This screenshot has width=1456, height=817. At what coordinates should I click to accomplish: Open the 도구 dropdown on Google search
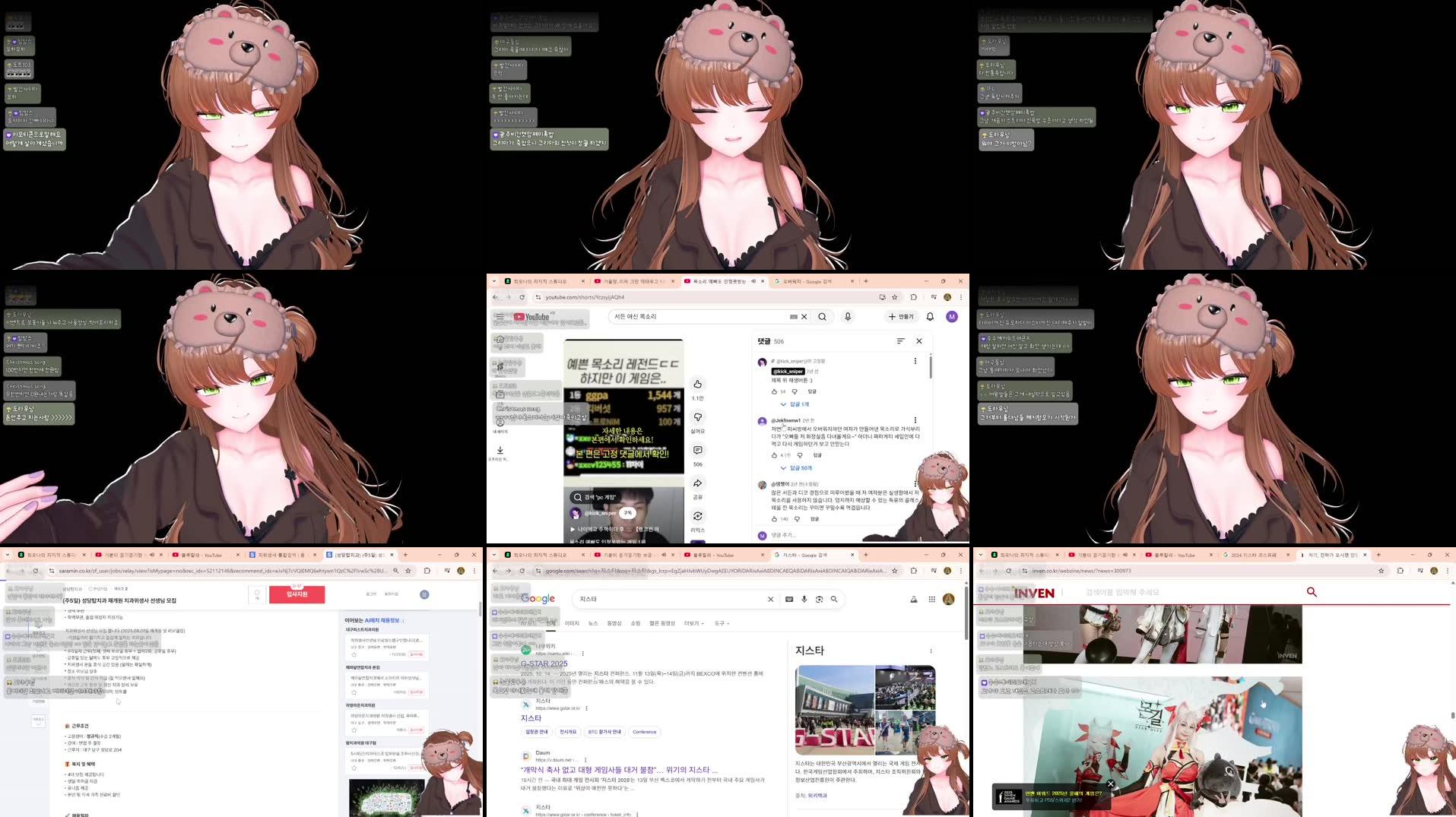click(x=722, y=623)
